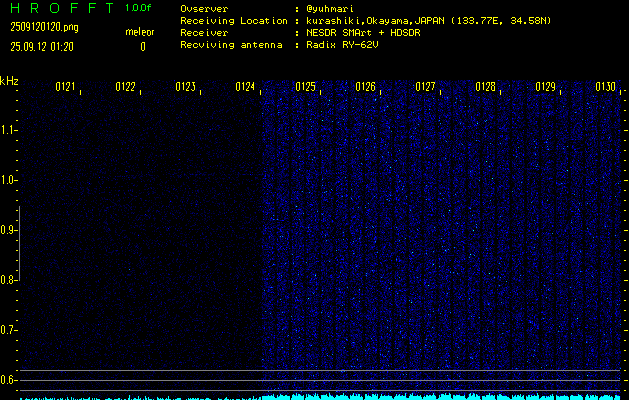Click the meteor count value 0
The image size is (629, 400).
tap(143, 47)
